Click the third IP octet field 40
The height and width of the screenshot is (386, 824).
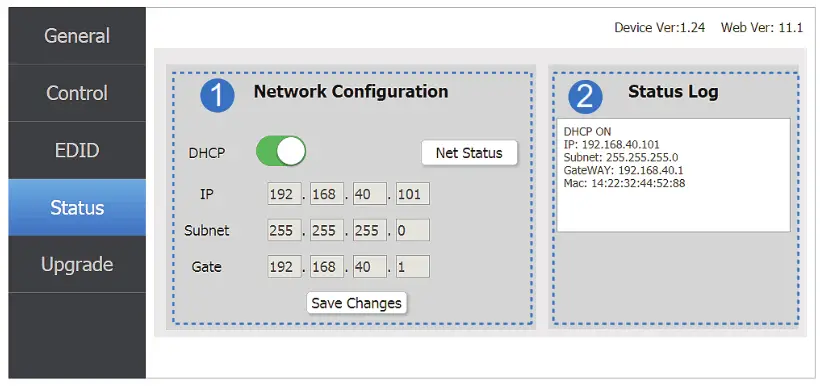point(370,194)
